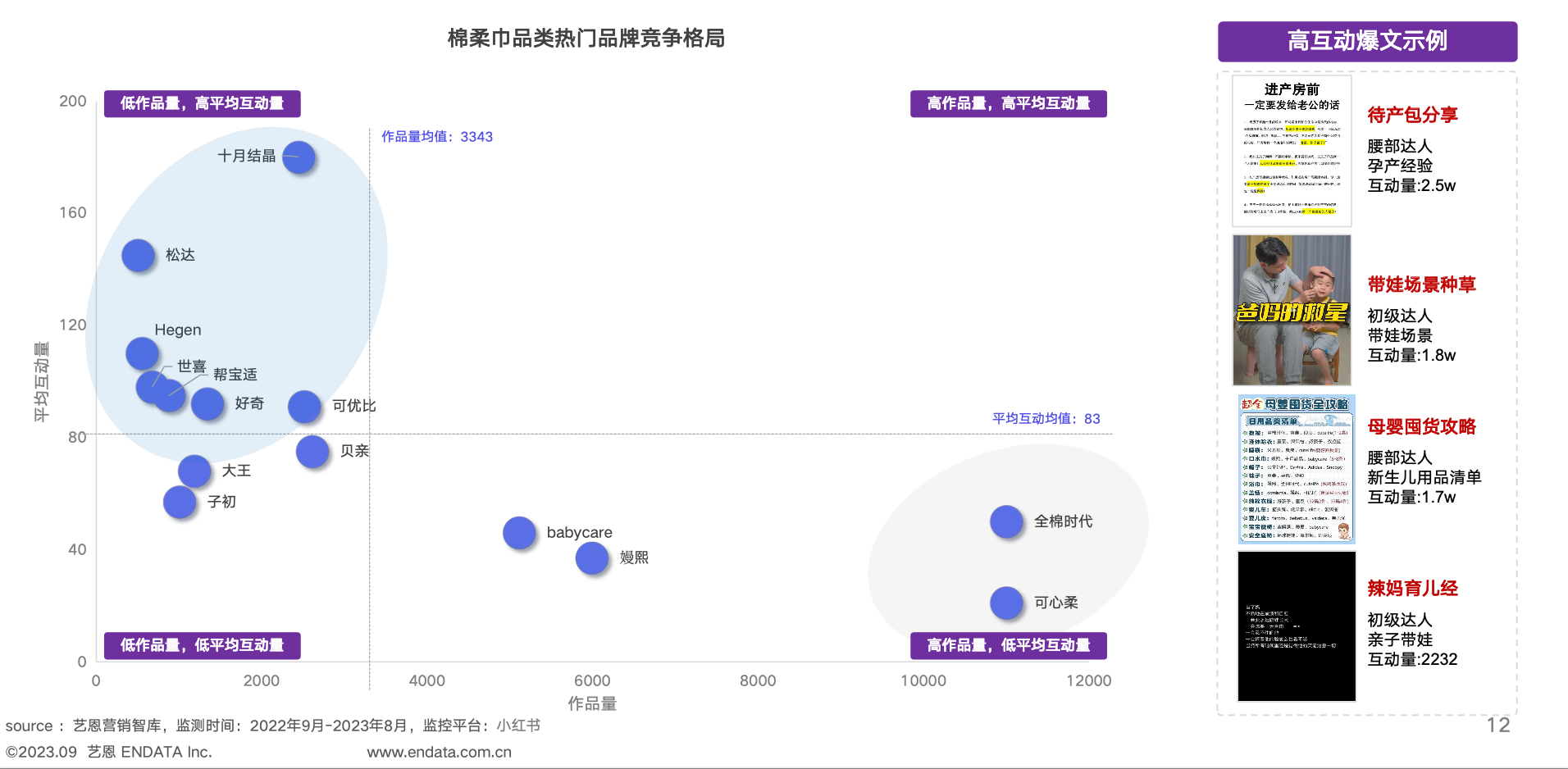Select the 贝亲 bubble
1568x769 pixels.
click(312, 452)
